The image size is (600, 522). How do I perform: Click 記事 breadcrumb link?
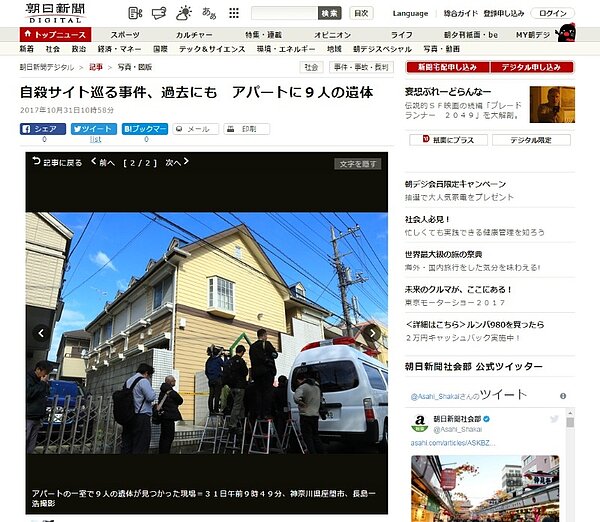click(96, 67)
